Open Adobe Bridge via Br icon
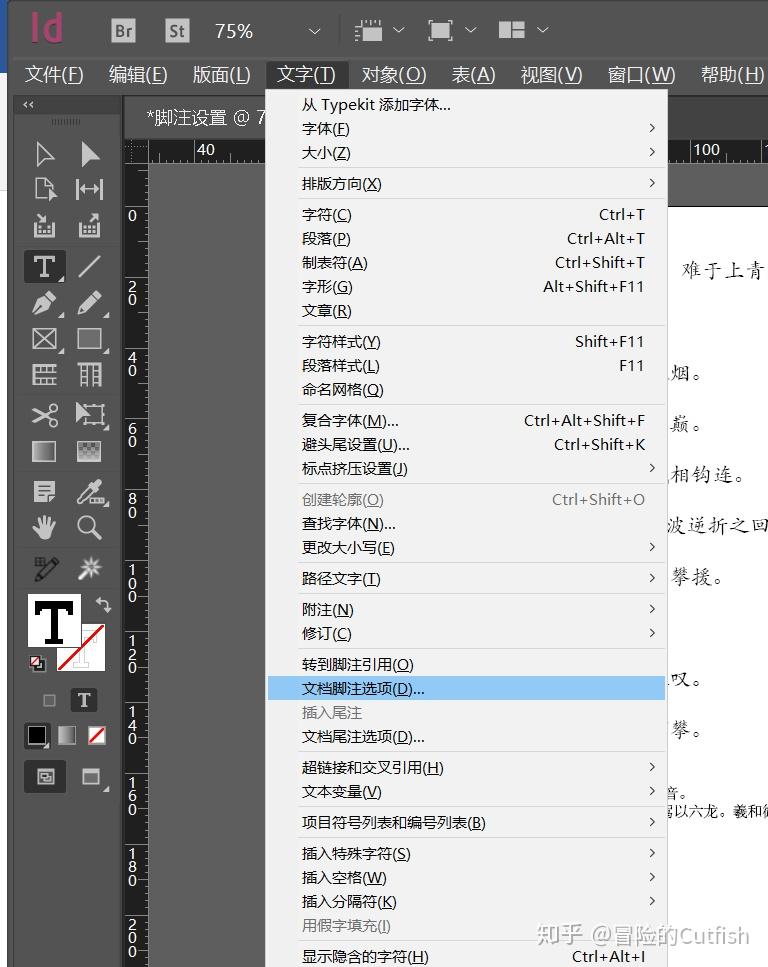Image resolution: width=768 pixels, height=967 pixels. (x=123, y=31)
